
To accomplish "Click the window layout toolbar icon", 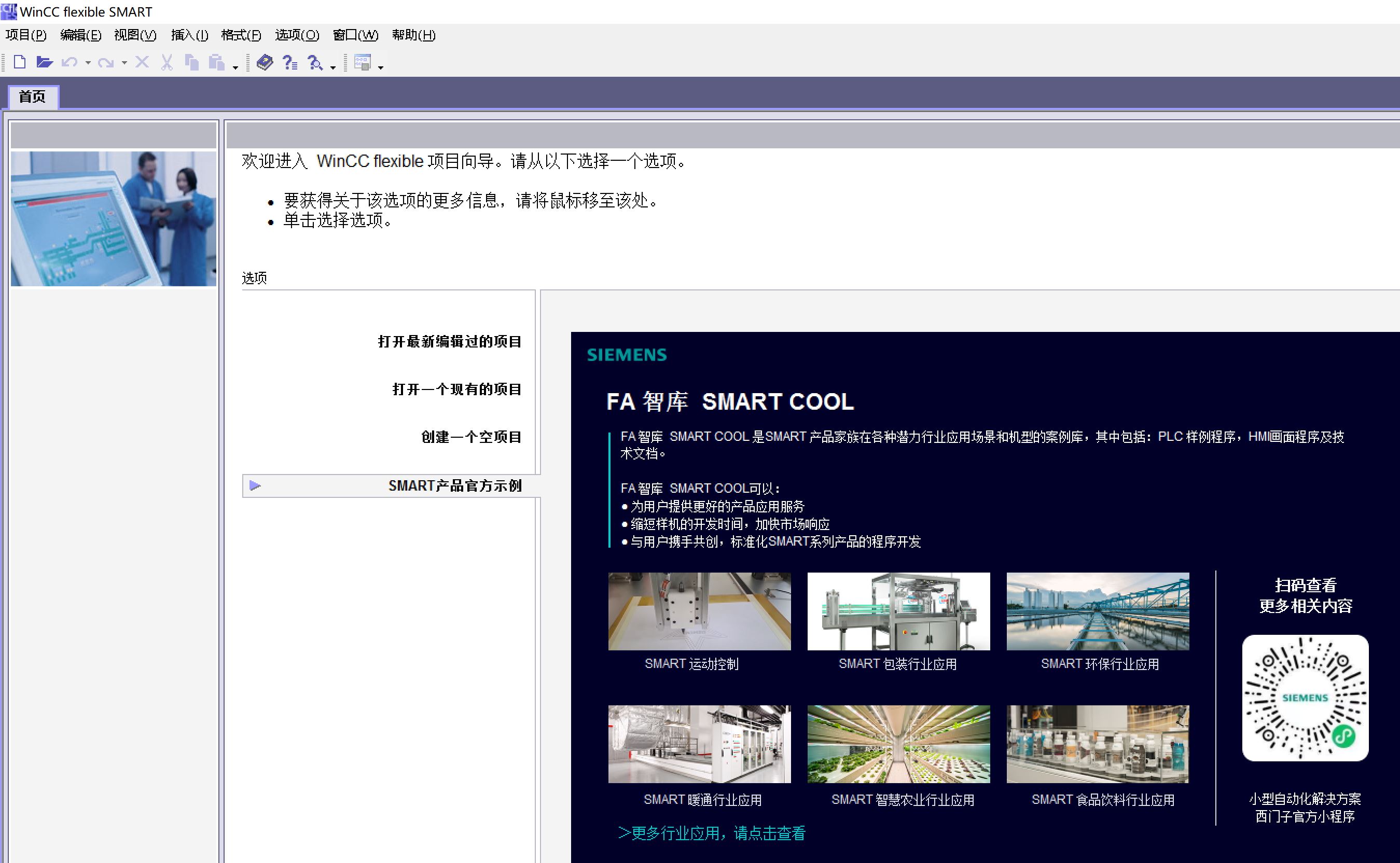I will (x=363, y=62).
